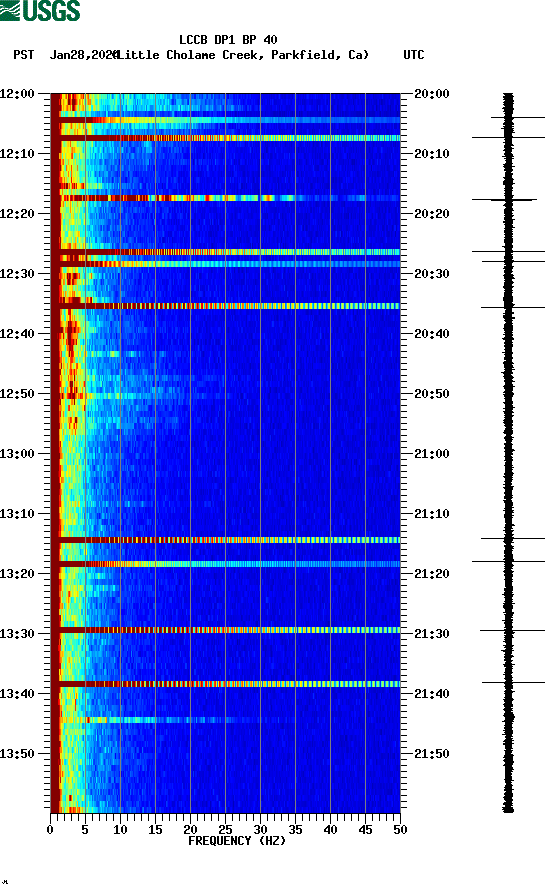552x893 pixels.
Task: Click the Jan28 date label
Action: tap(84, 55)
